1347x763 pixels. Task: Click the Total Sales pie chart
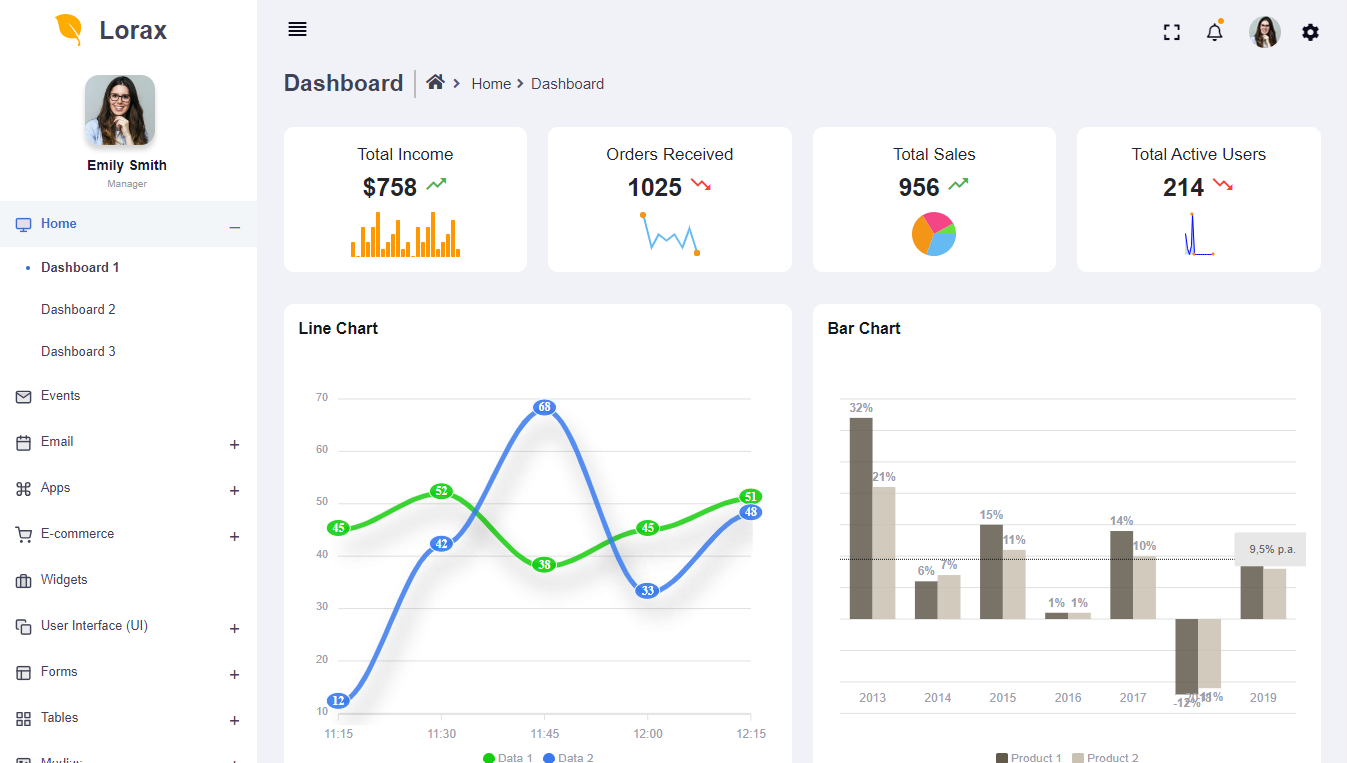(x=933, y=234)
